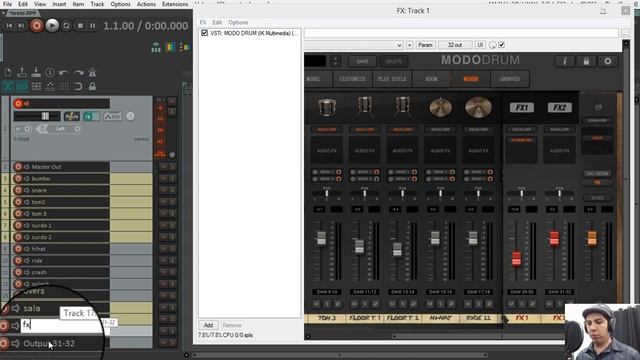Open the Insert menu
This screenshot has height=360, width=640.
[59, 4]
